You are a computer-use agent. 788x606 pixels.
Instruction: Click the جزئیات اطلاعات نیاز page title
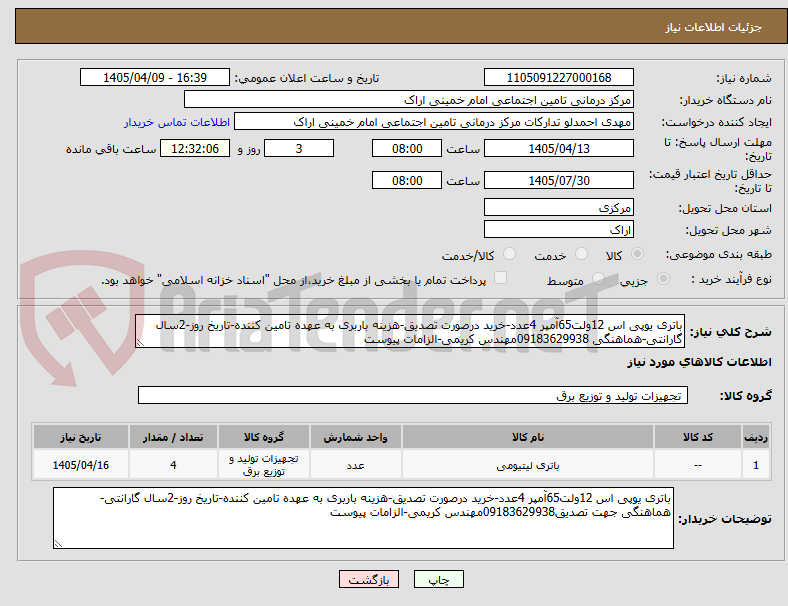coord(714,27)
